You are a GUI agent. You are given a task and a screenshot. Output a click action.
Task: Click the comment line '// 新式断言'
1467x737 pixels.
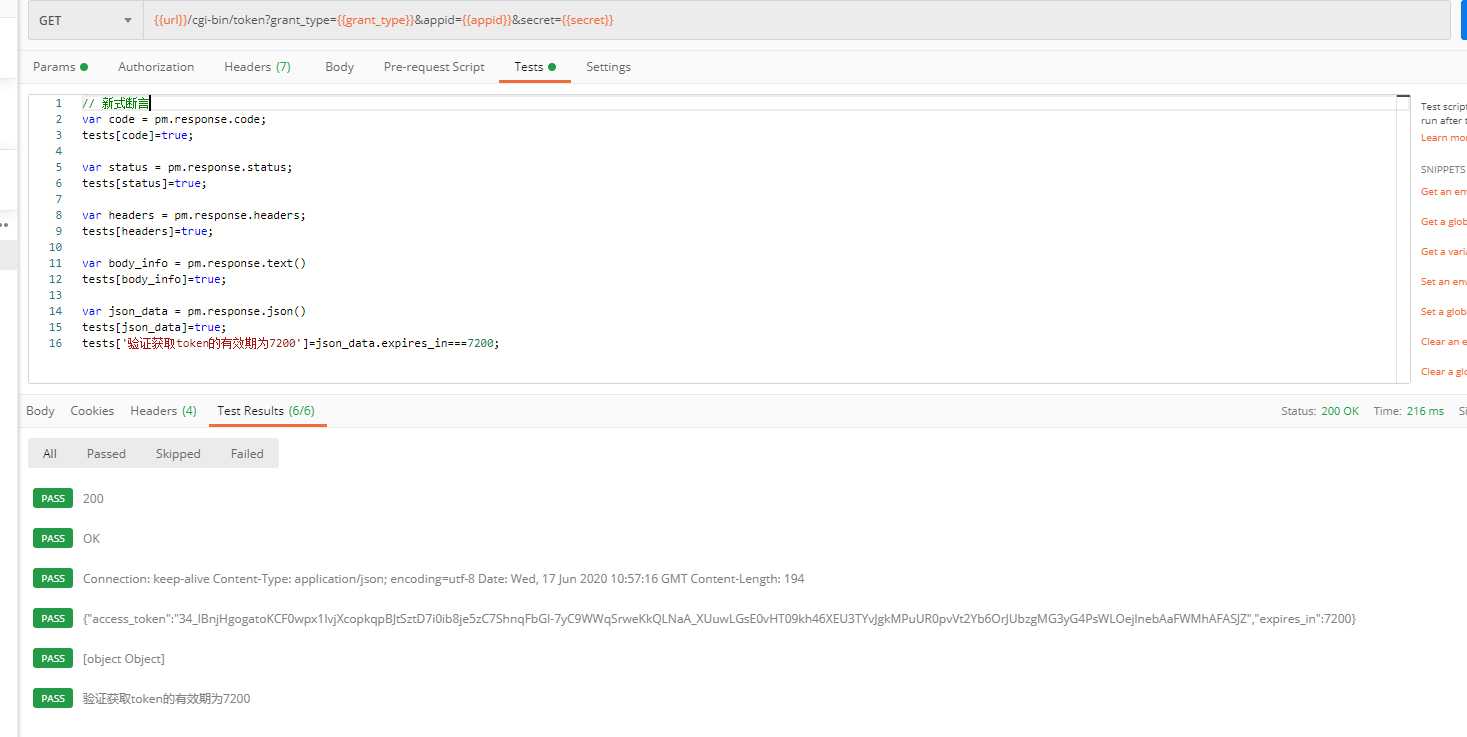point(115,103)
